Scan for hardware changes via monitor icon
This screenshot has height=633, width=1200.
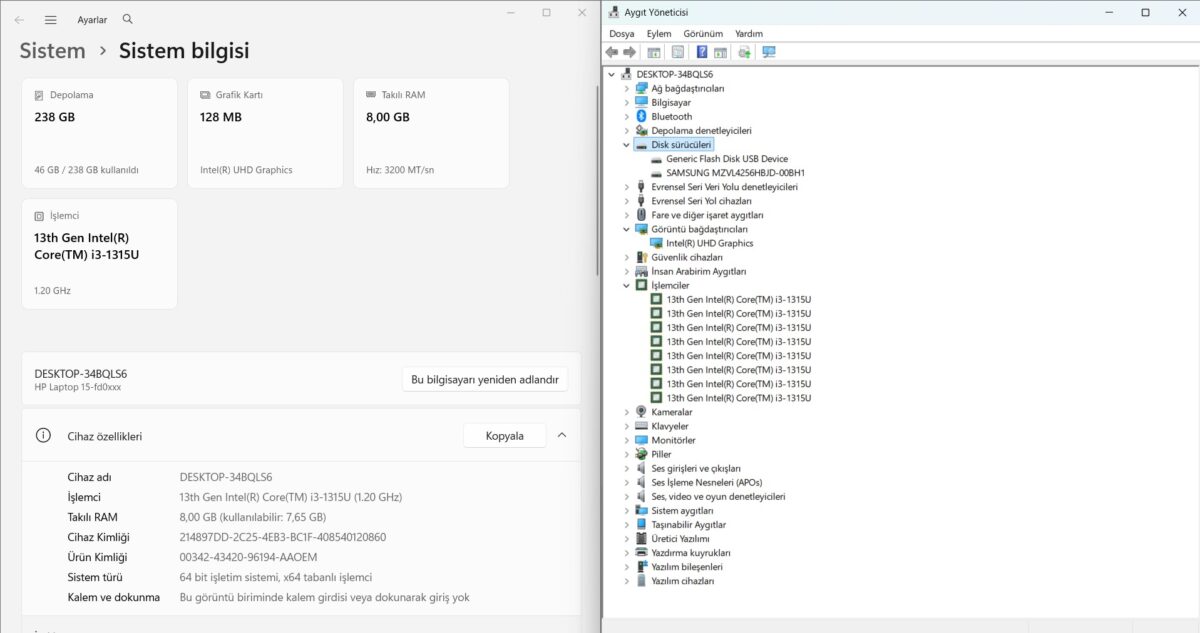(769, 52)
